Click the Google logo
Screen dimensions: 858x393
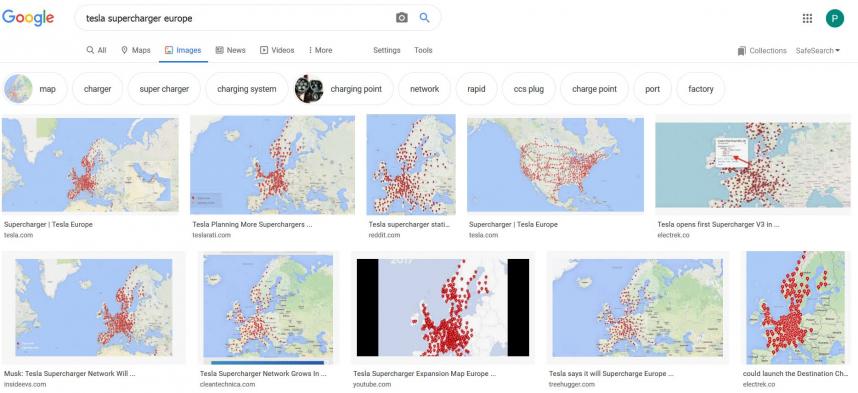coord(28,18)
